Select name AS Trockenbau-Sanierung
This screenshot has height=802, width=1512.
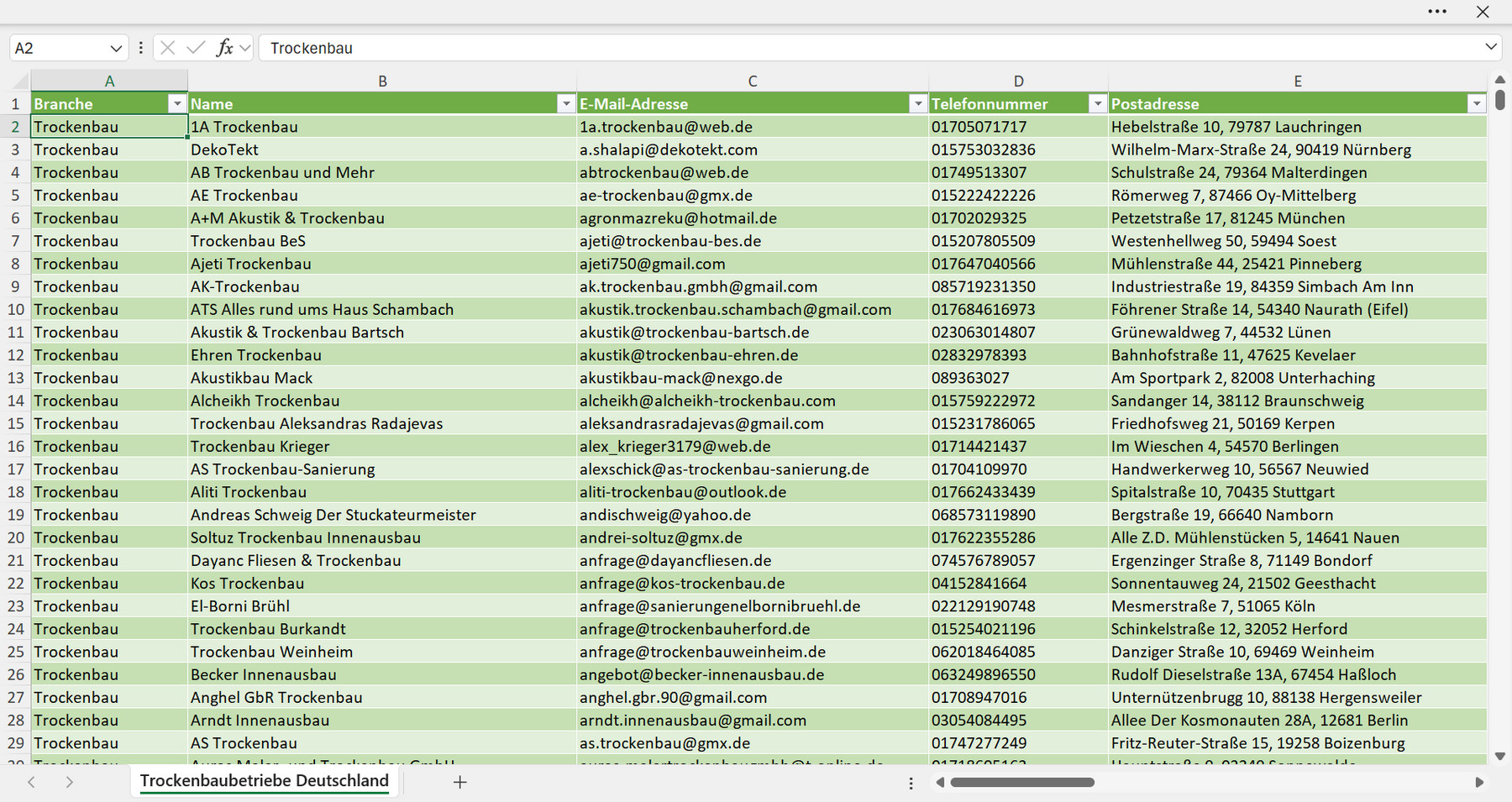(x=382, y=469)
